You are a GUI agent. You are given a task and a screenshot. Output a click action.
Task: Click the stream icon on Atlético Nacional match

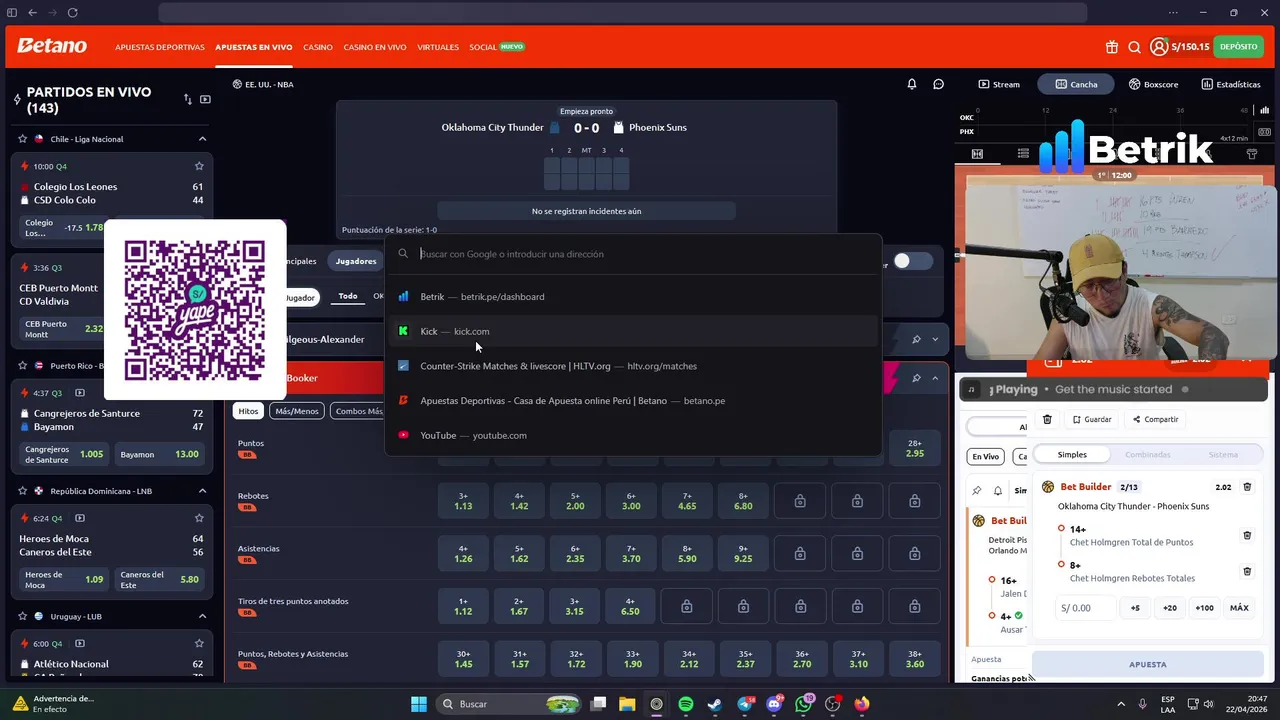(x=80, y=644)
